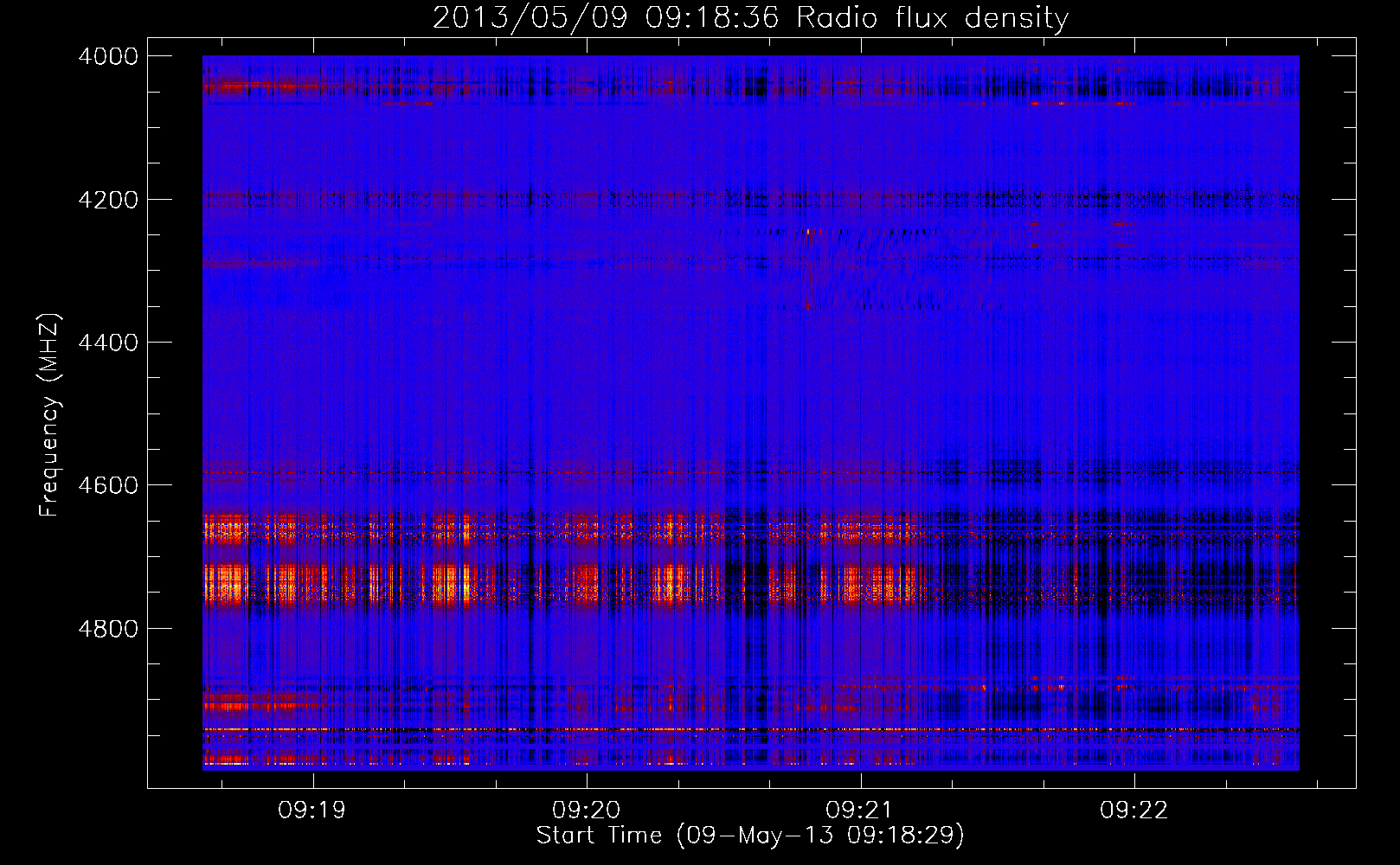Click the 09:21 time tick label
The width and height of the screenshot is (1400, 865).
click(x=860, y=811)
